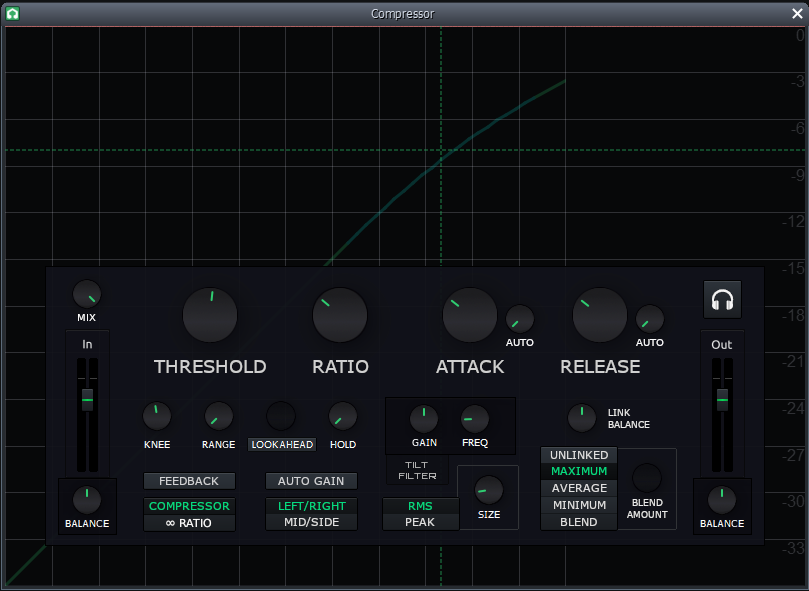The width and height of the screenshot is (809, 591).
Task: Click the output Balance knob
Action: click(x=722, y=500)
